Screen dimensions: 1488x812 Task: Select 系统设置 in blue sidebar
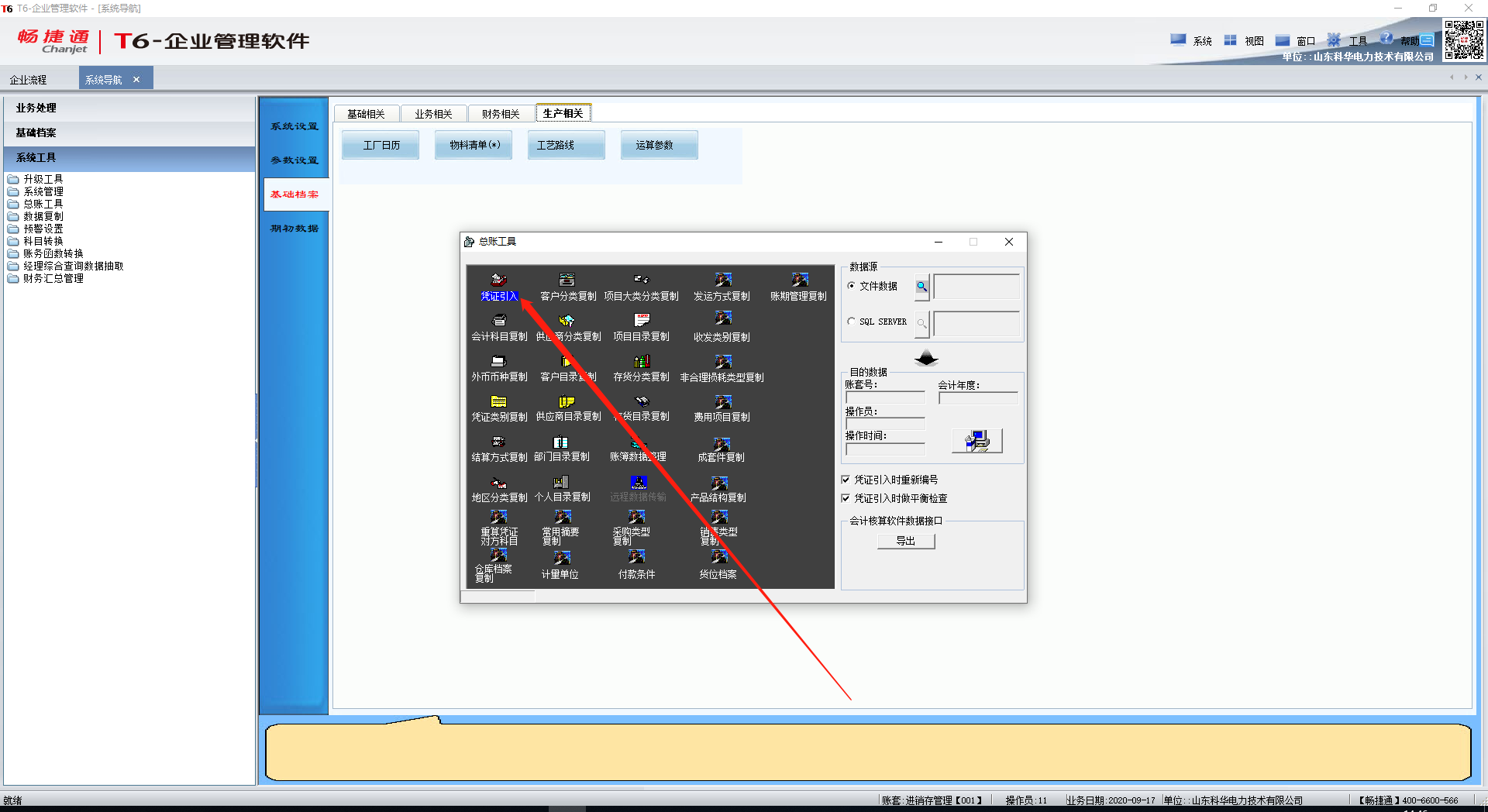[294, 126]
